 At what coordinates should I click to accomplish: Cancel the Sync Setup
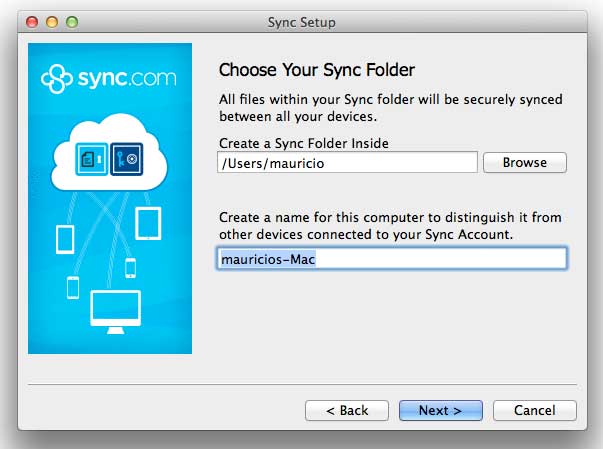point(535,411)
